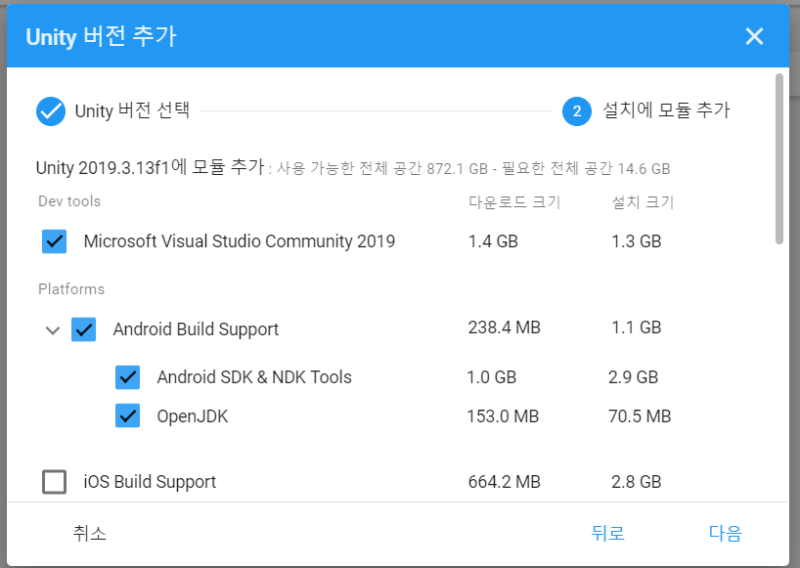Viewport: 800px width, 568px height.
Task: Enable iOS Build Support checkbox
Action: (54, 482)
